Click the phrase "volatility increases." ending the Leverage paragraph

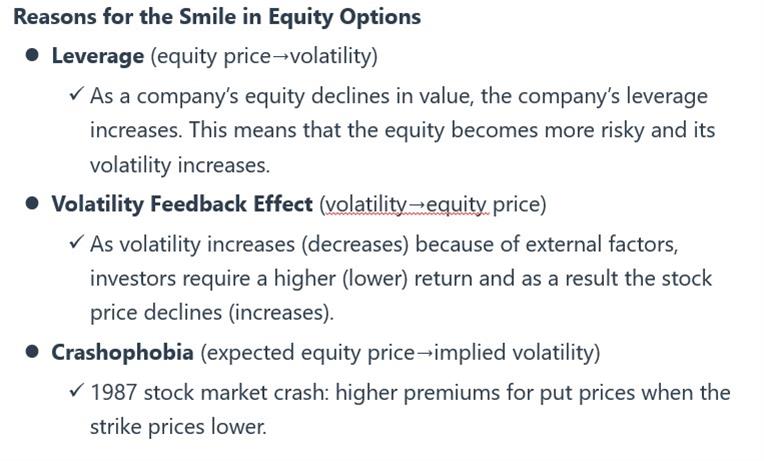pyautogui.click(x=178, y=164)
